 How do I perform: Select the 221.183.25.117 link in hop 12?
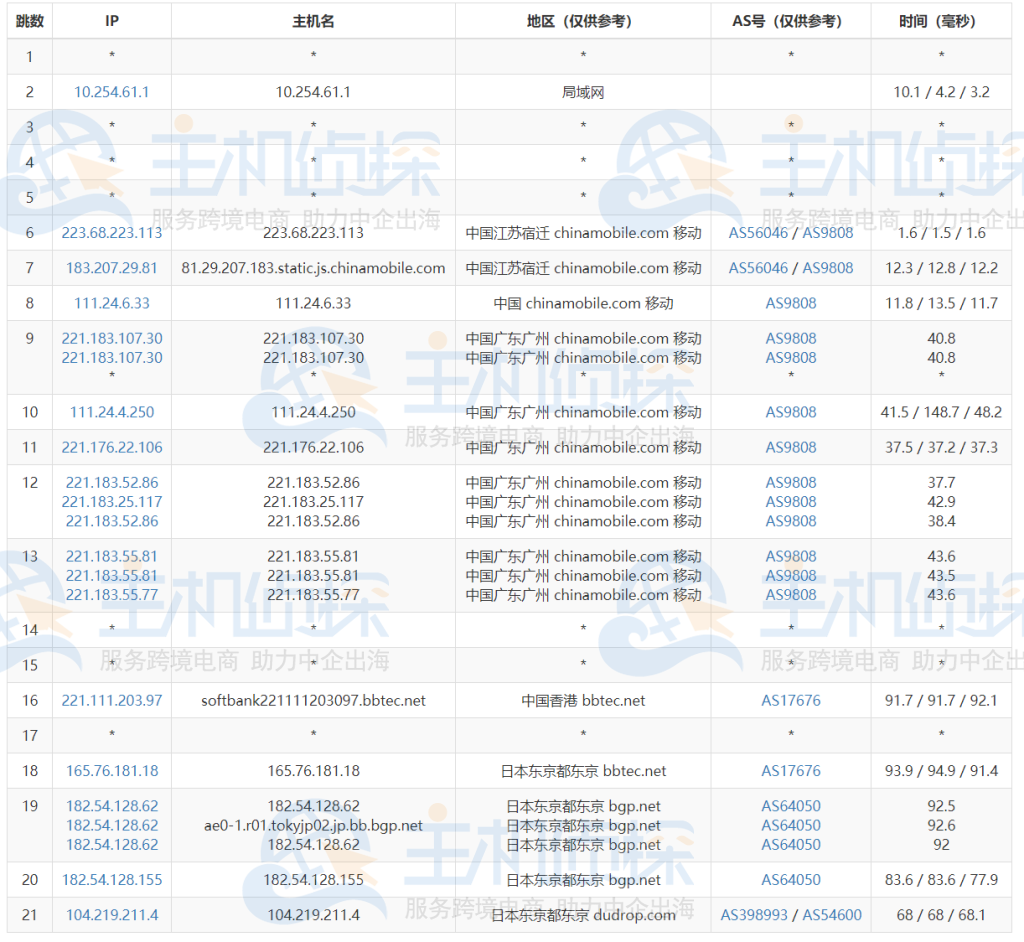[111, 501]
